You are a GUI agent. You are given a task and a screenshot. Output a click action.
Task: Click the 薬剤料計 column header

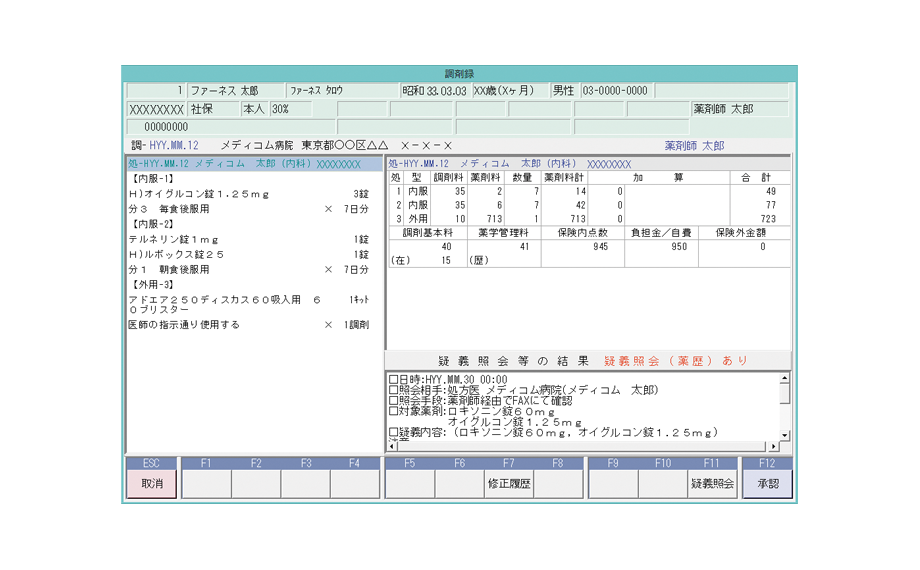point(564,177)
